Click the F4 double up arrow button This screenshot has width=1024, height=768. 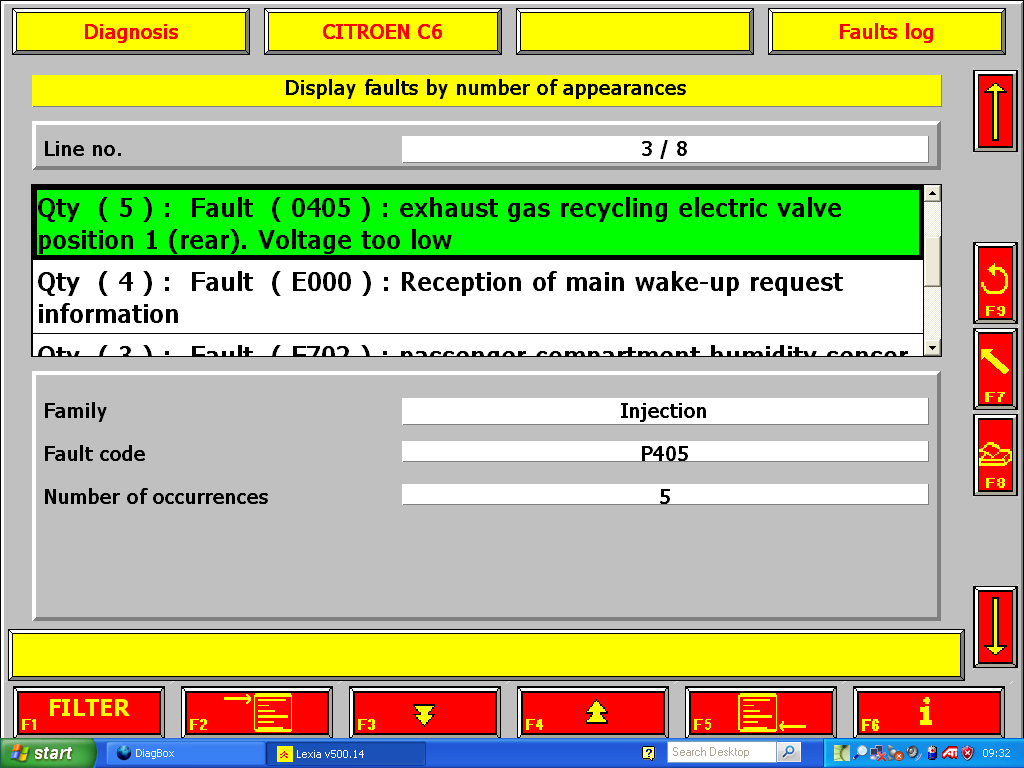[592, 712]
